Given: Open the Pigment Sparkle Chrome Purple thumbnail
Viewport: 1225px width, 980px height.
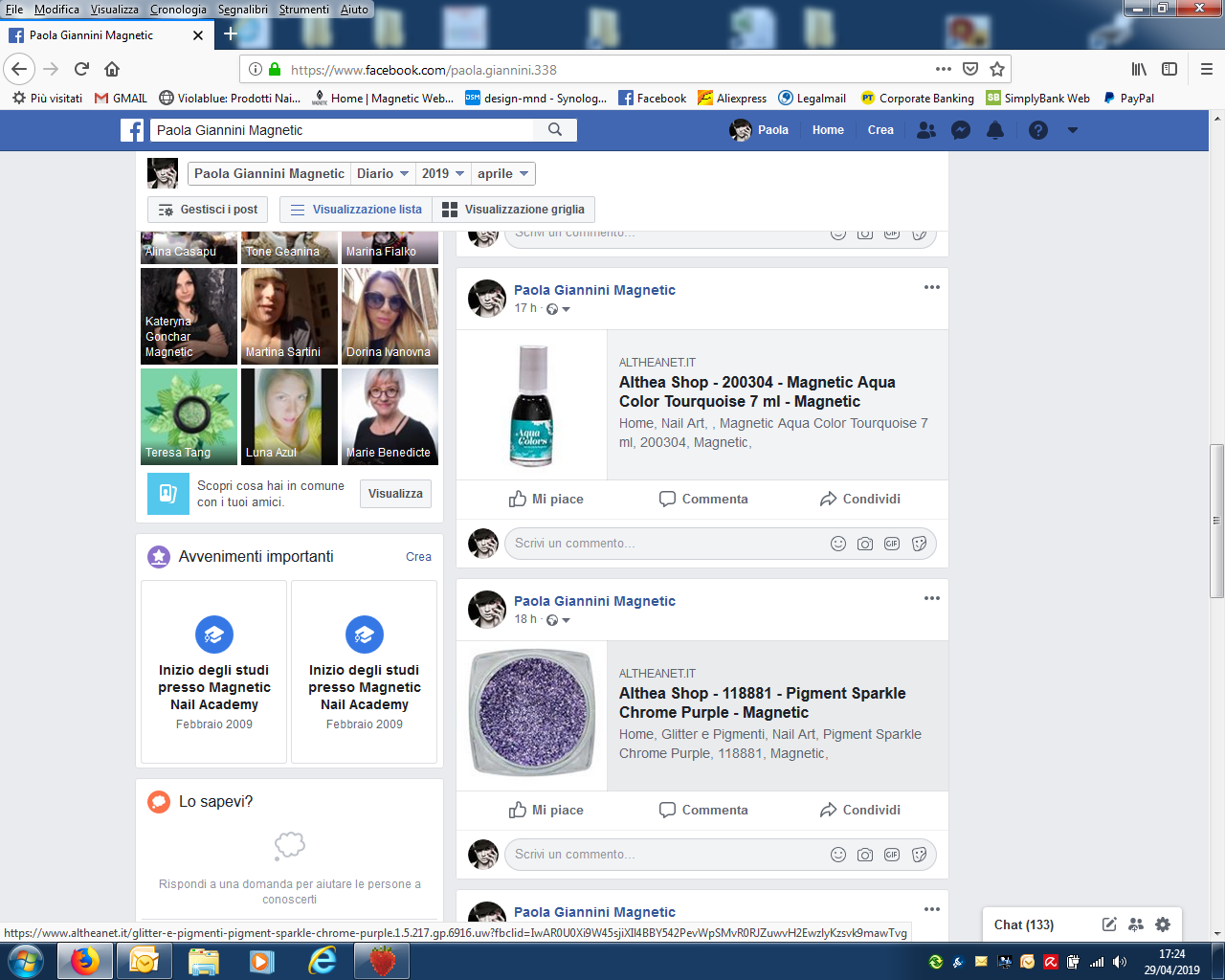Looking at the screenshot, I should [531, 716].
